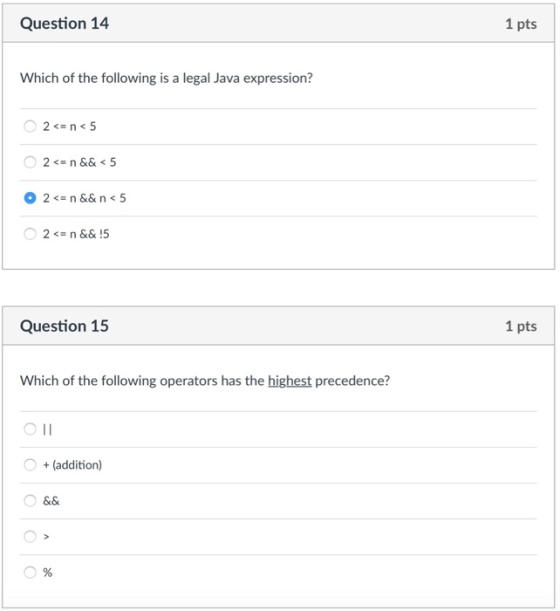Select the > operator radio button
560x611 pixels.
30,537
